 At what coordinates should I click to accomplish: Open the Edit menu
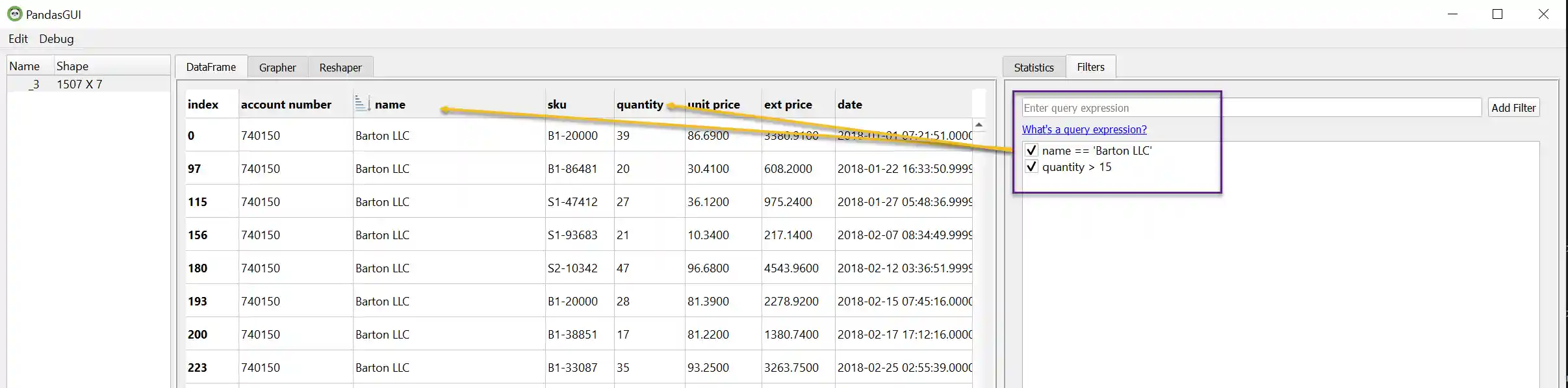click(18, 39)
